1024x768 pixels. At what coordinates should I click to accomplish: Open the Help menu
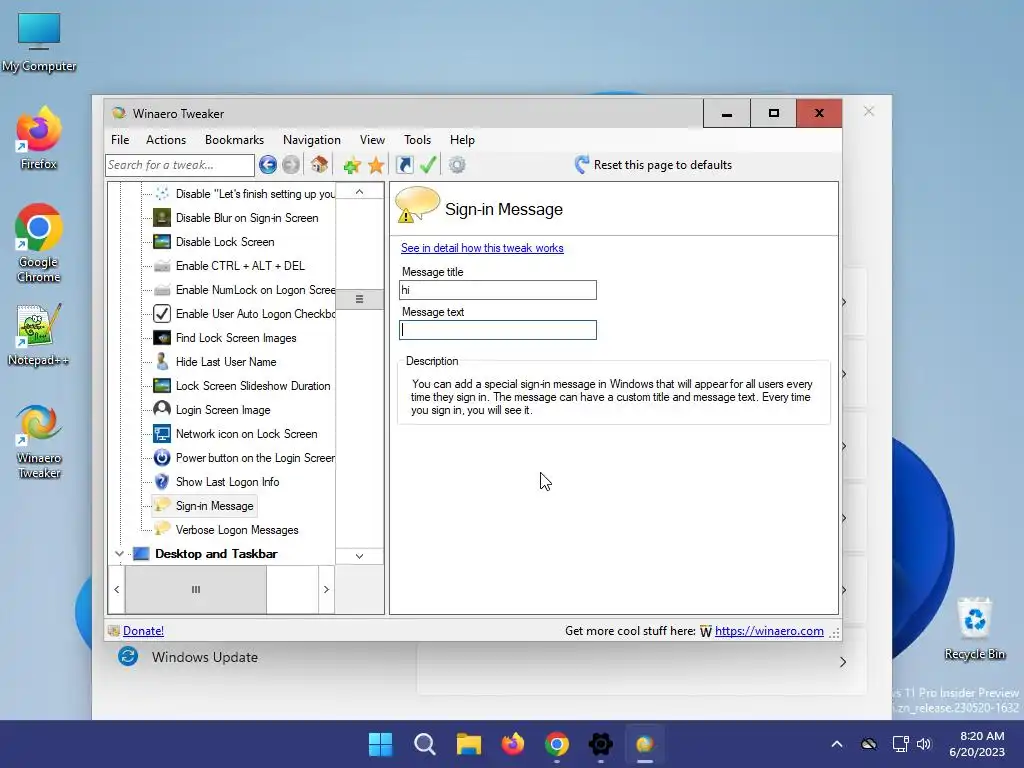click(x=462, y=140)
